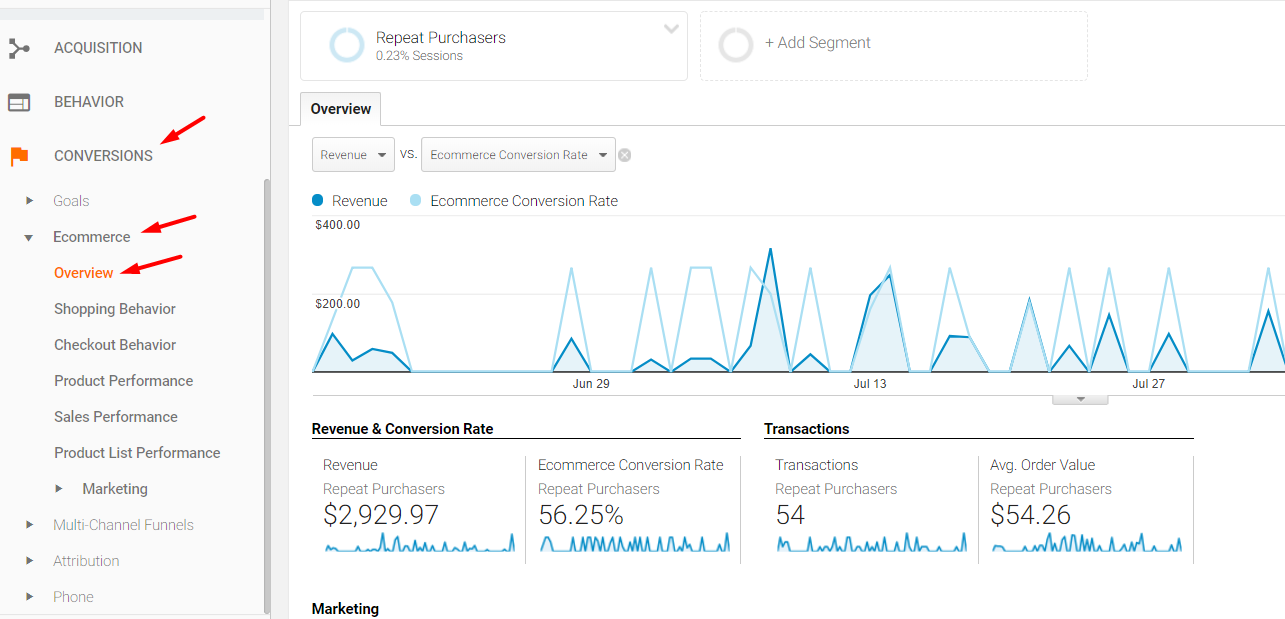Image resolution: width=1285 pixels, height=619 pixels.
Task: Select the Overview tab
Action: [341, 109]
